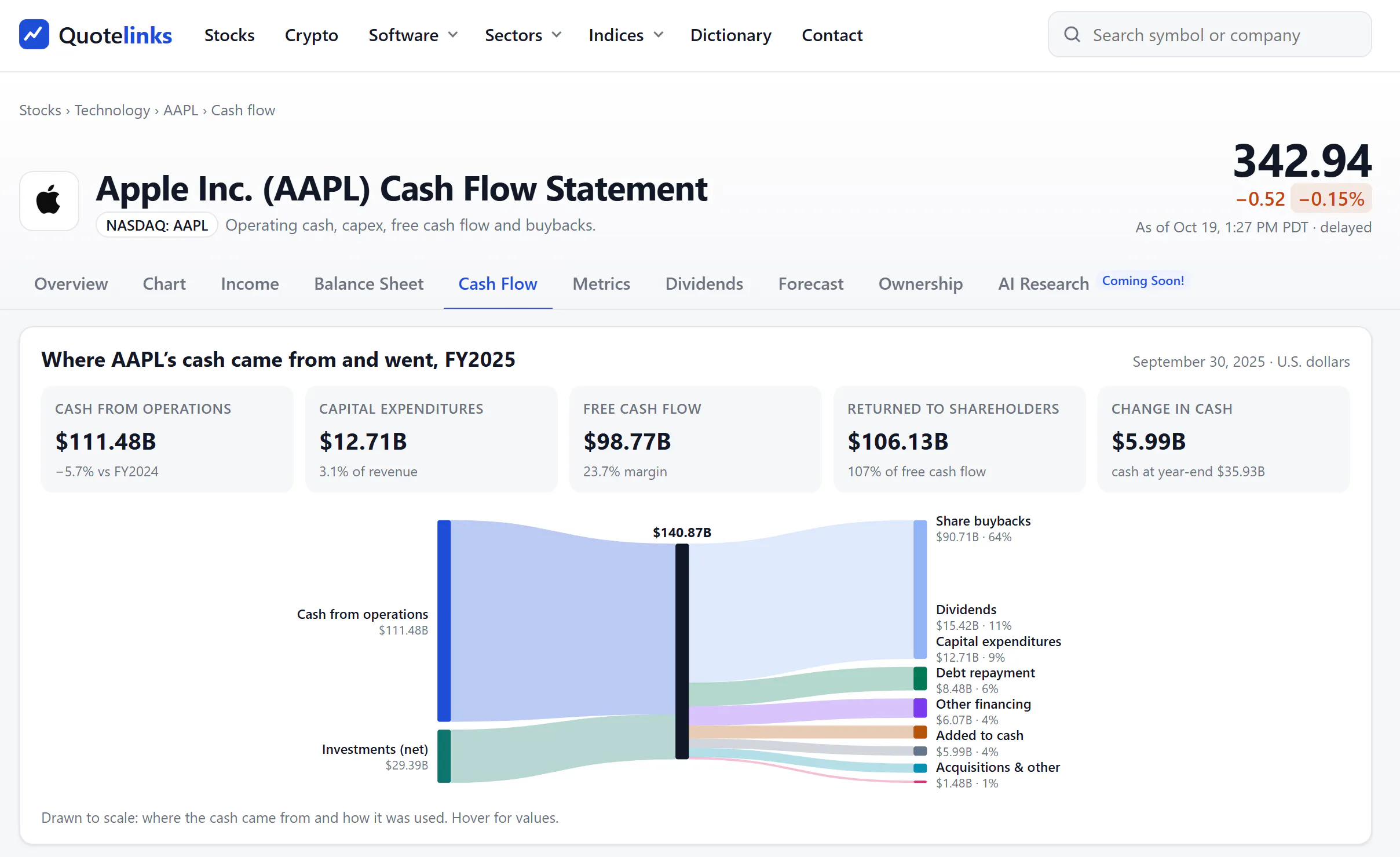Click the Capital Expenditures summary card
Viewport: 1400px width, 857px height.
pos(431,439)
